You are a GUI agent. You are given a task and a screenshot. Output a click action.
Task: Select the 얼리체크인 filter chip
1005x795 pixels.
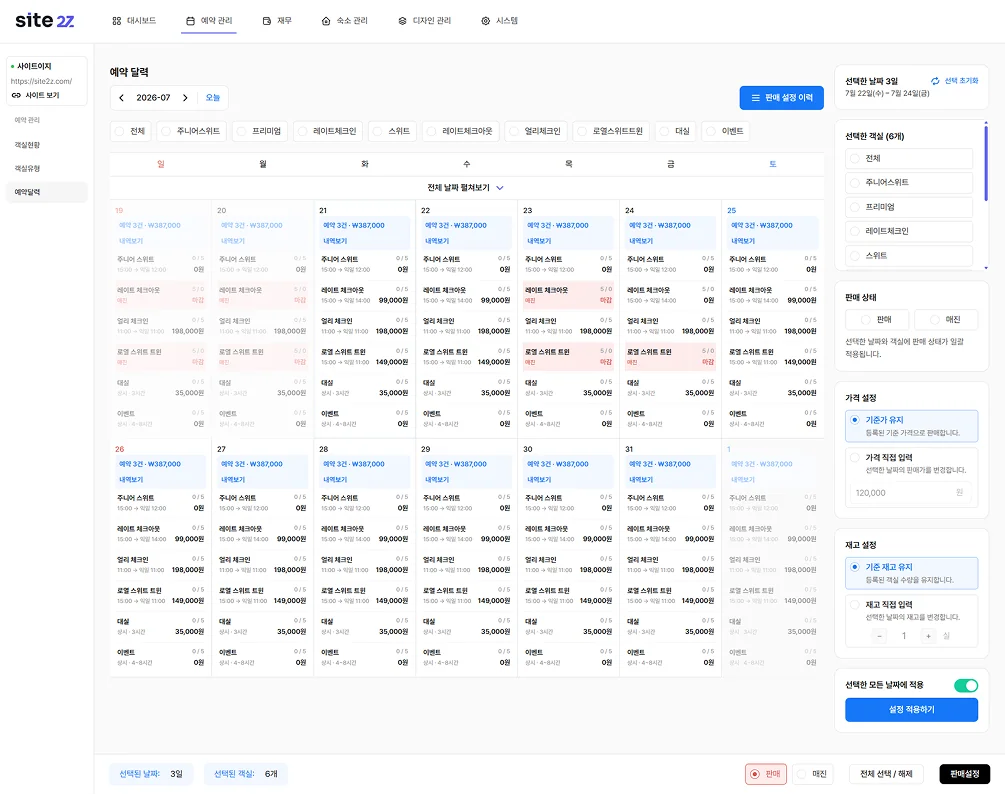point(535,131)
